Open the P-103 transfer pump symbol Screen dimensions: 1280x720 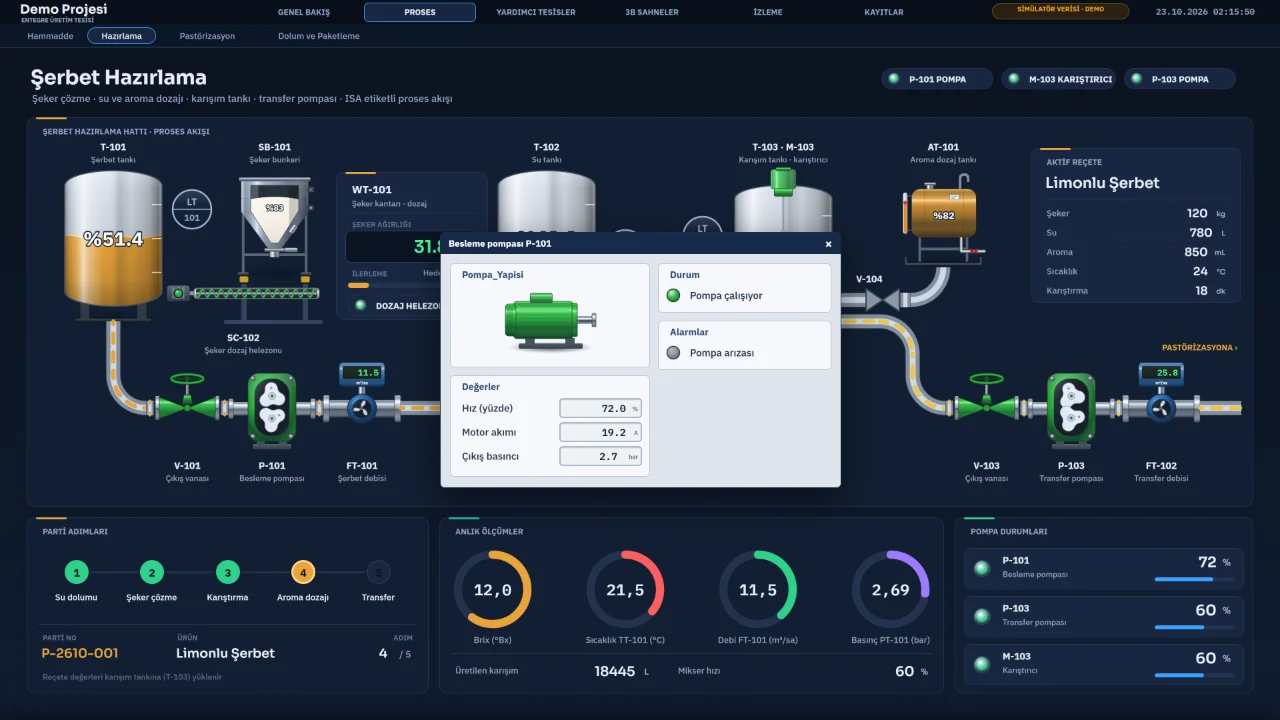[1071, 407]
